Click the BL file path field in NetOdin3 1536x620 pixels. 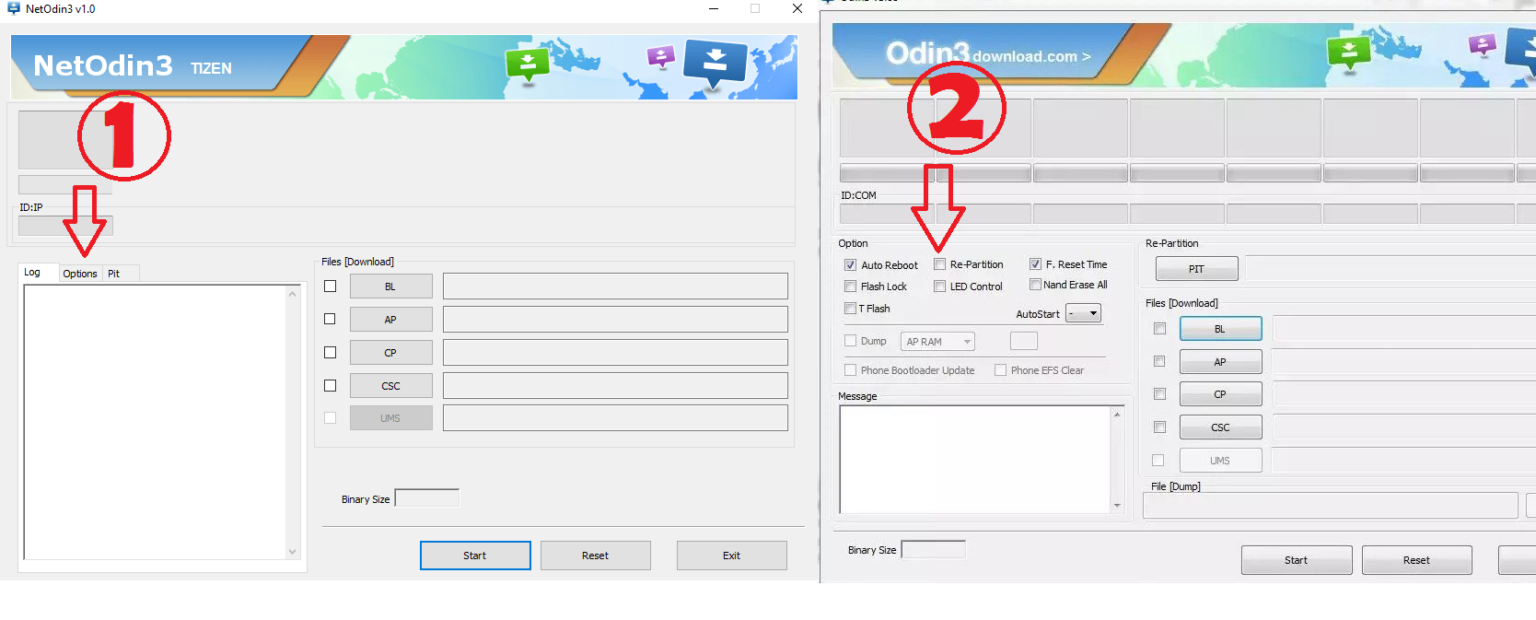(615, 286)
